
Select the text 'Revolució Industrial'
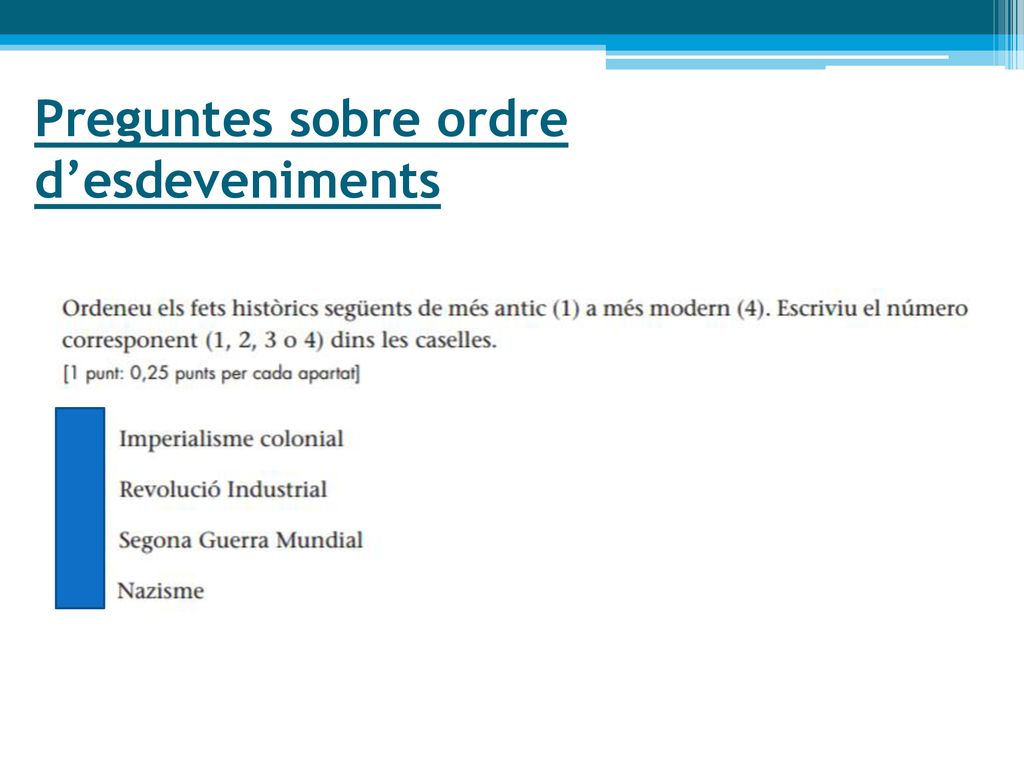click(223, 489)
